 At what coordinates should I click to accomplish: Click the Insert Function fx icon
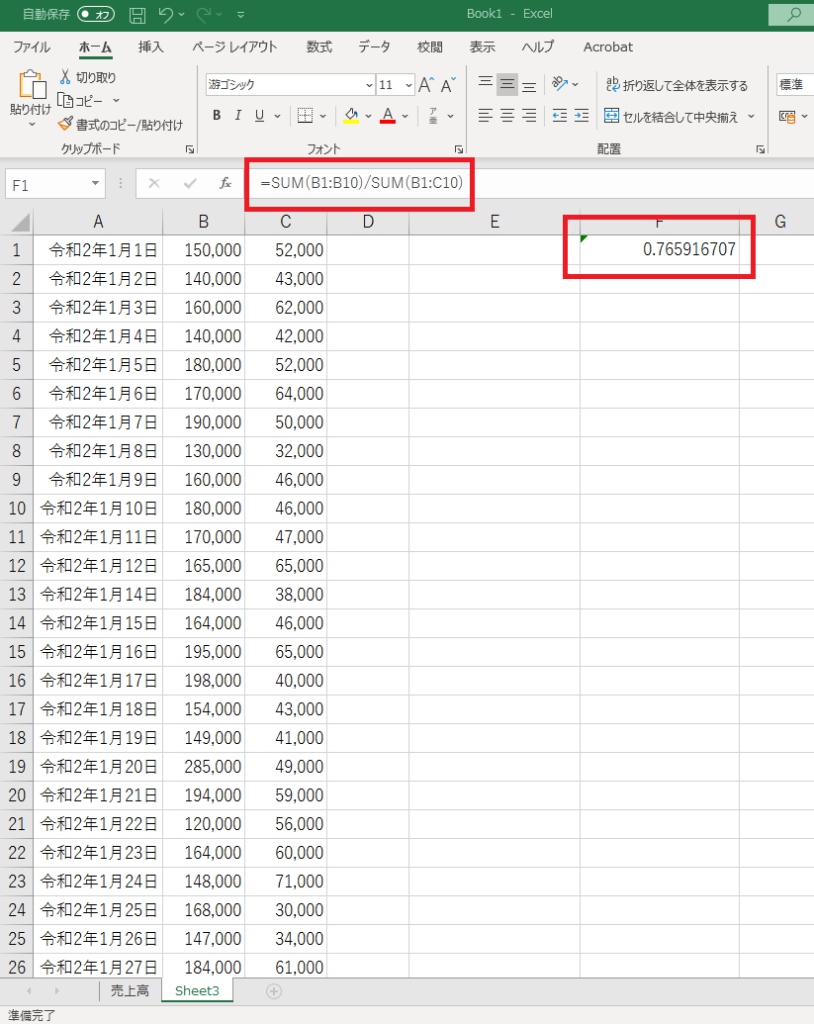click(x=226, y=183)
